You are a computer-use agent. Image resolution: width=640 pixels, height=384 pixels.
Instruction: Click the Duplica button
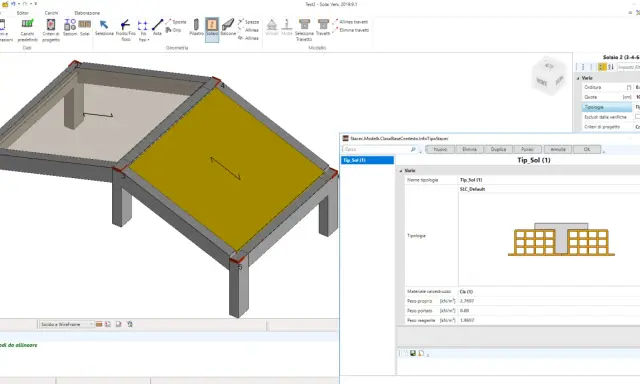point(498,150)
